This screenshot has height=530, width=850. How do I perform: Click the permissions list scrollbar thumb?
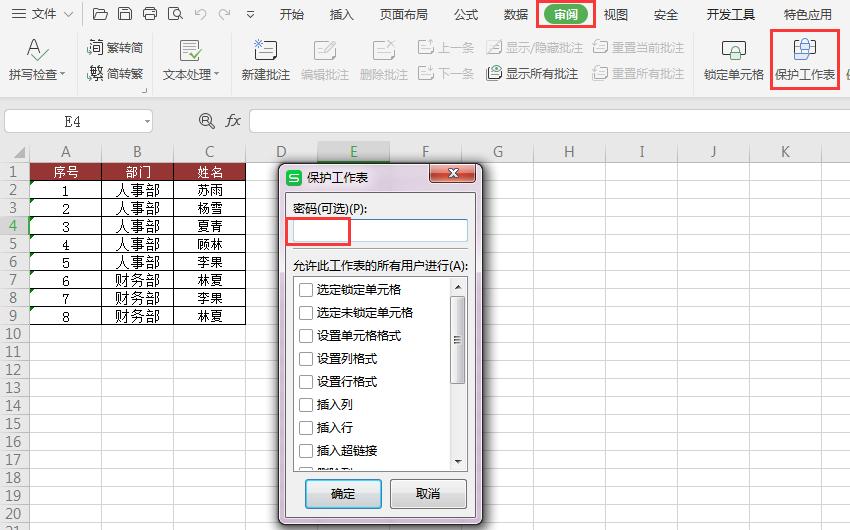point(458,340)
